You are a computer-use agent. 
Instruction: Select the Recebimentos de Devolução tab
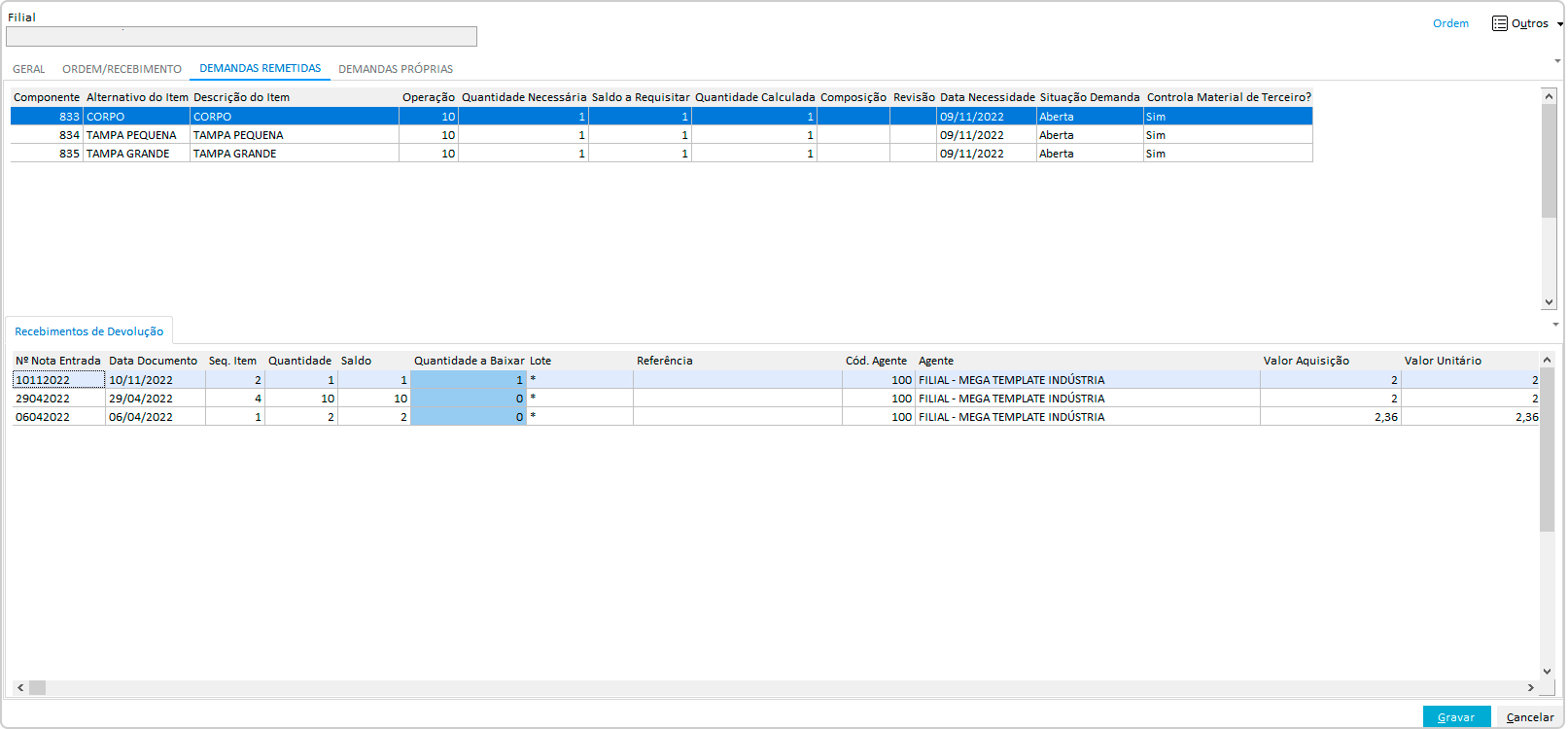point(89,331)
